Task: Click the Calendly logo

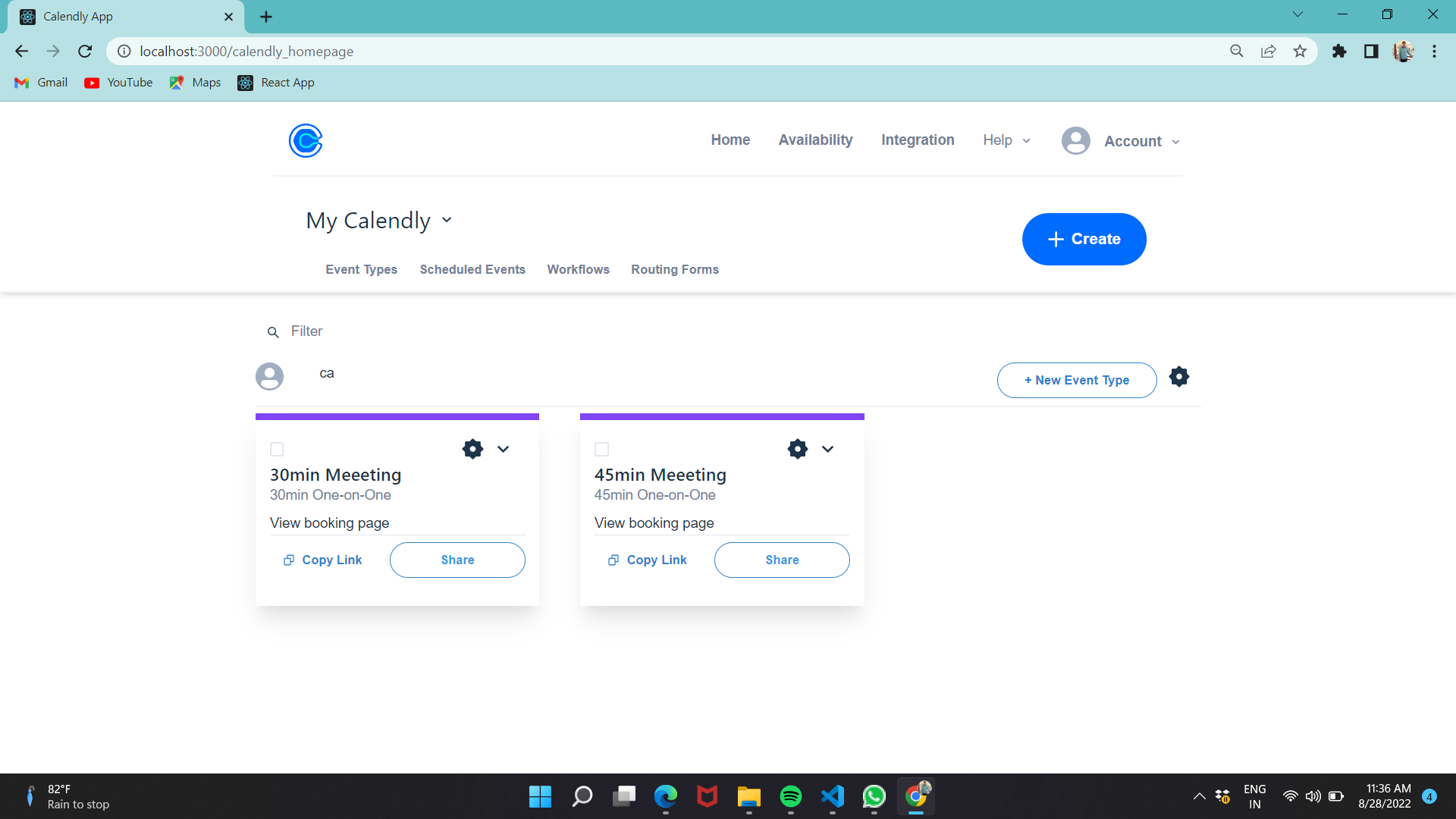Action: pyautogui.click(x=305, y=140)
